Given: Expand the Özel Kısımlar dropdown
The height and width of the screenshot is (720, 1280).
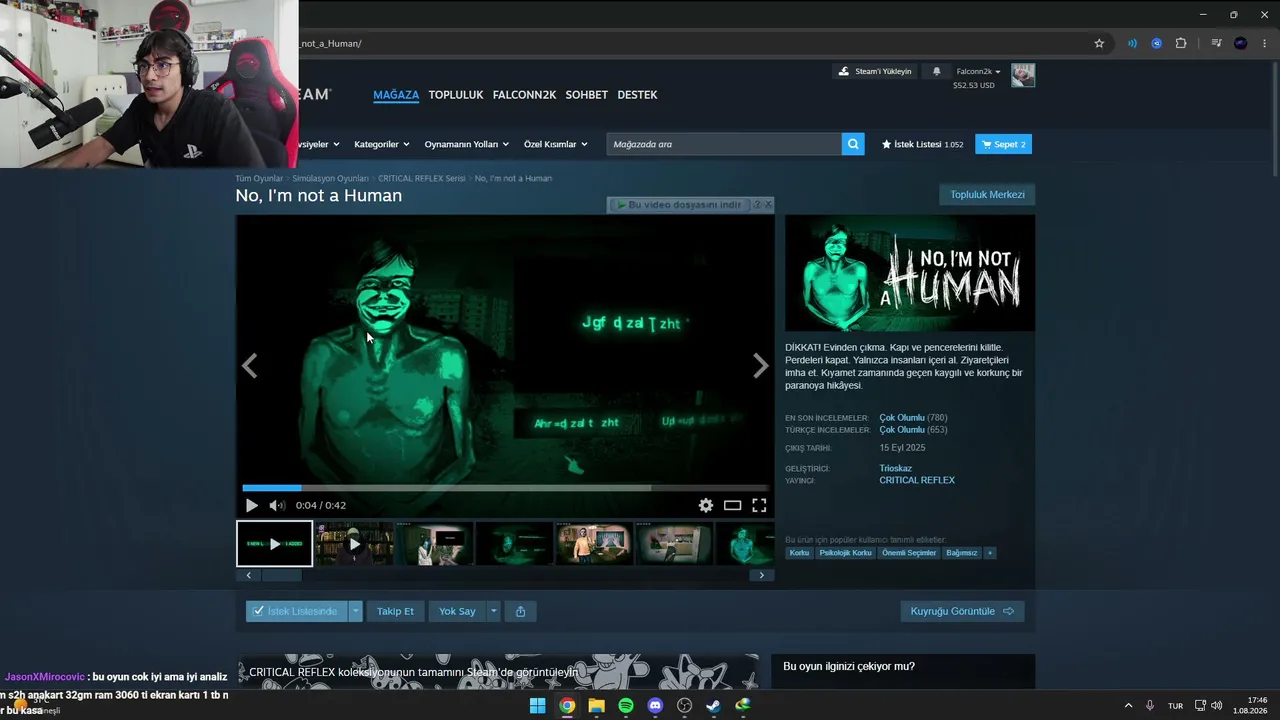Looking at the screenshot, I should (556, 144).
